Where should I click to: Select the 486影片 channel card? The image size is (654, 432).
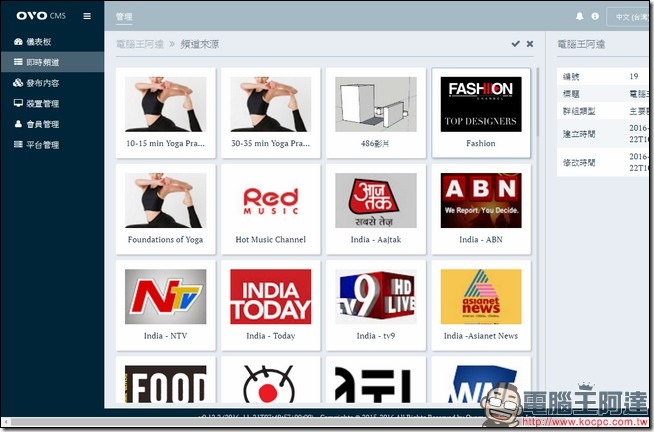376,113
